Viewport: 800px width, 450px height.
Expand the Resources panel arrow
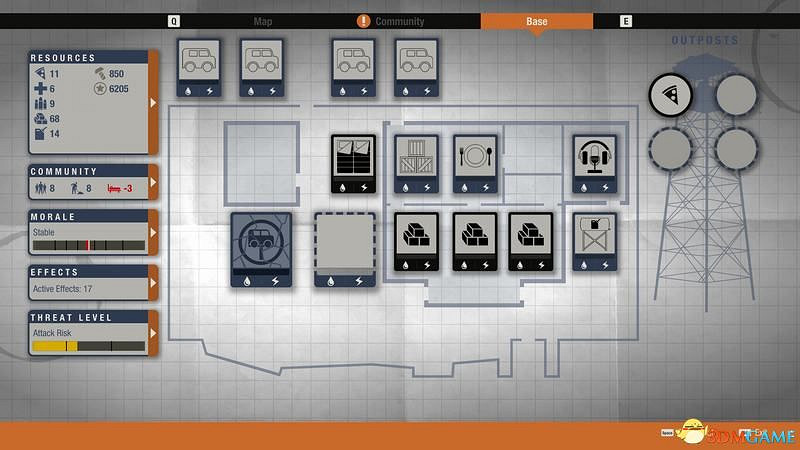pos(153,102)
